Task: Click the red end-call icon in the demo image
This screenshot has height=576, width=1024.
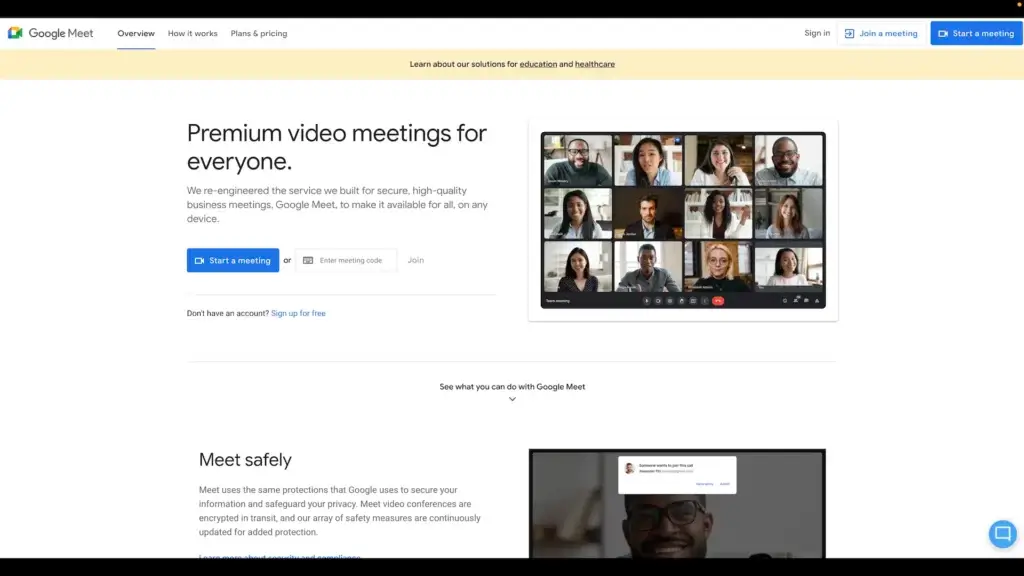Action: (717, 300)
